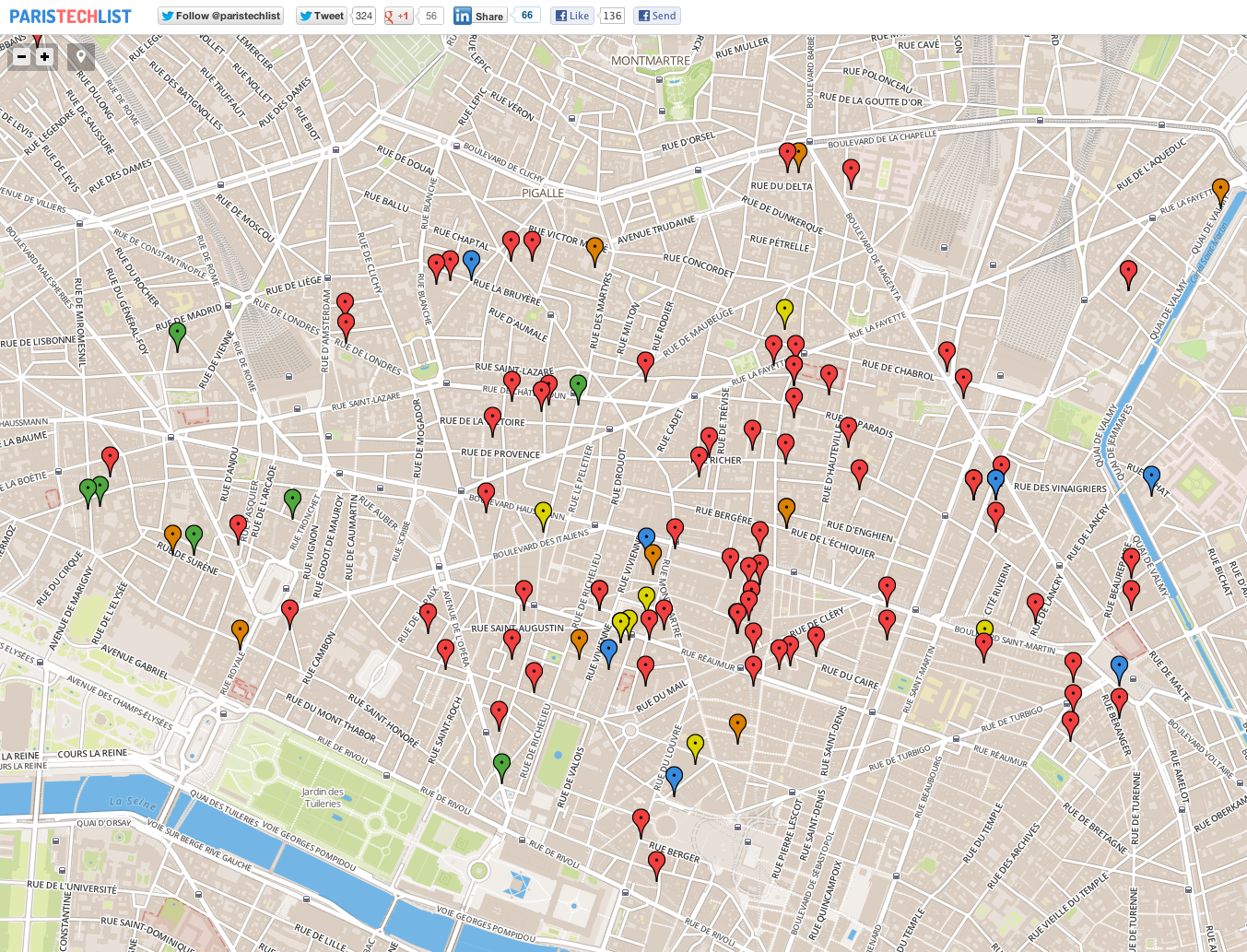Select the red pin above Rue la Boétie
Screen dimensions: 1247x952
click(110, 461)
